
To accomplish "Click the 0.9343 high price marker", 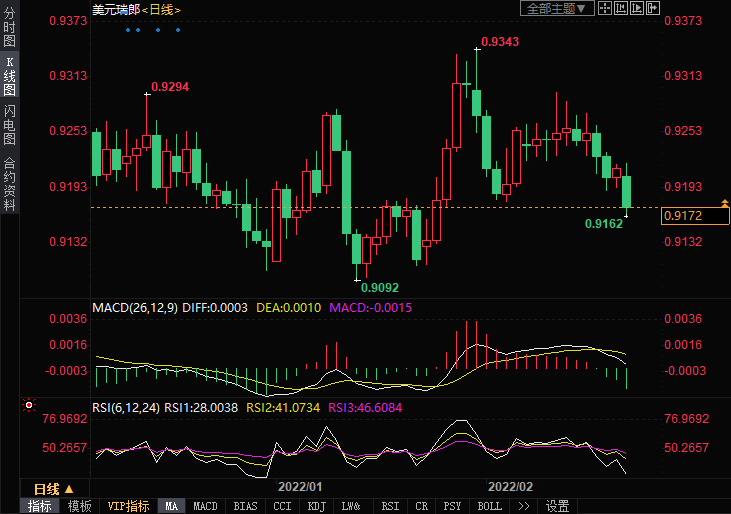I will [500, 41].
